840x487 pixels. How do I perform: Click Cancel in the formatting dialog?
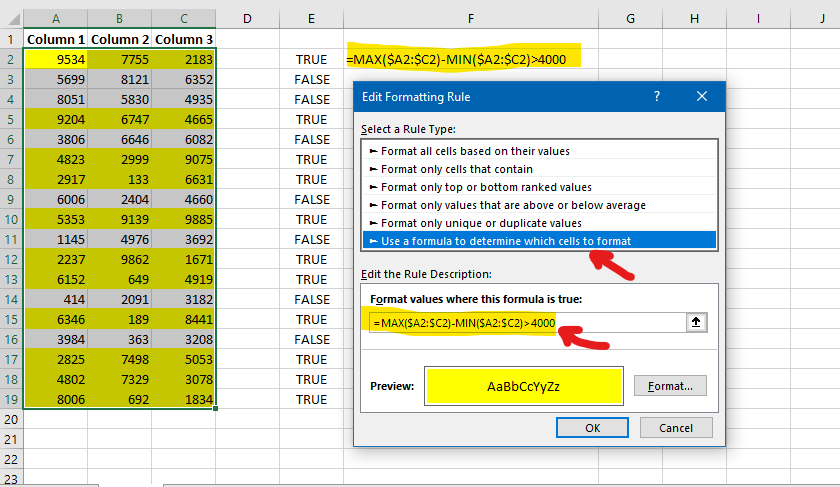[676, 428]
